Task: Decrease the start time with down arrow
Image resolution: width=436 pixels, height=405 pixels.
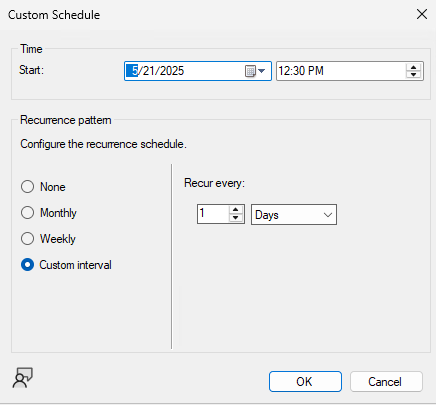Action: pos(414,75)
